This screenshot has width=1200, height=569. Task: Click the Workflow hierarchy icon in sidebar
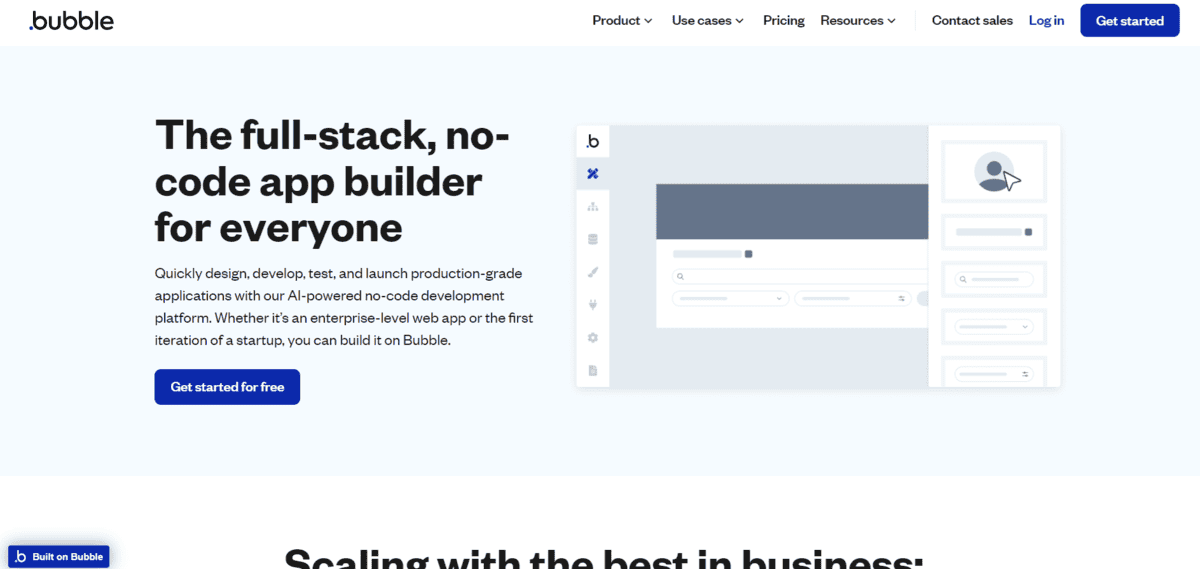593,207
